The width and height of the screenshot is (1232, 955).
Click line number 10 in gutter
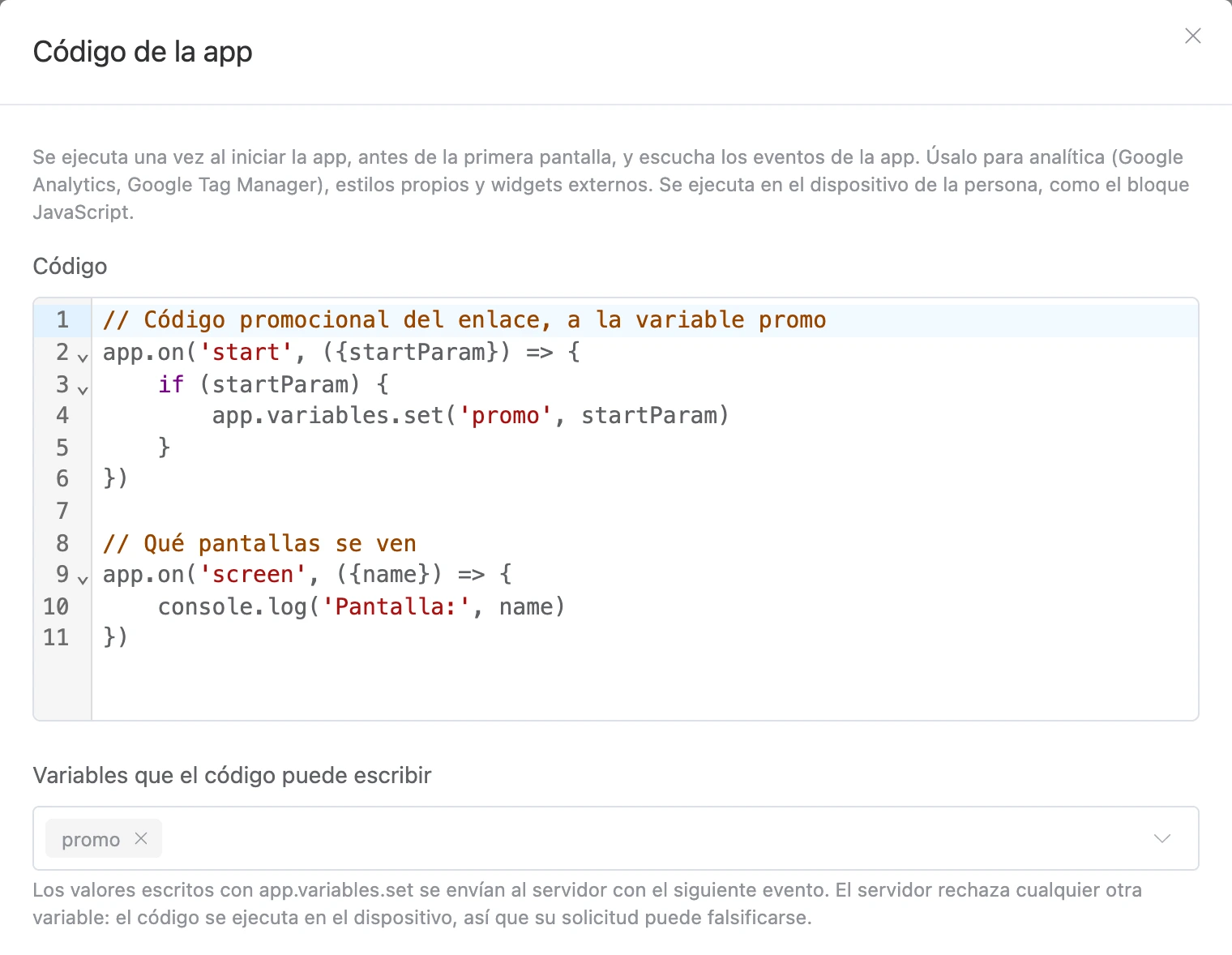tap(56, 606)
